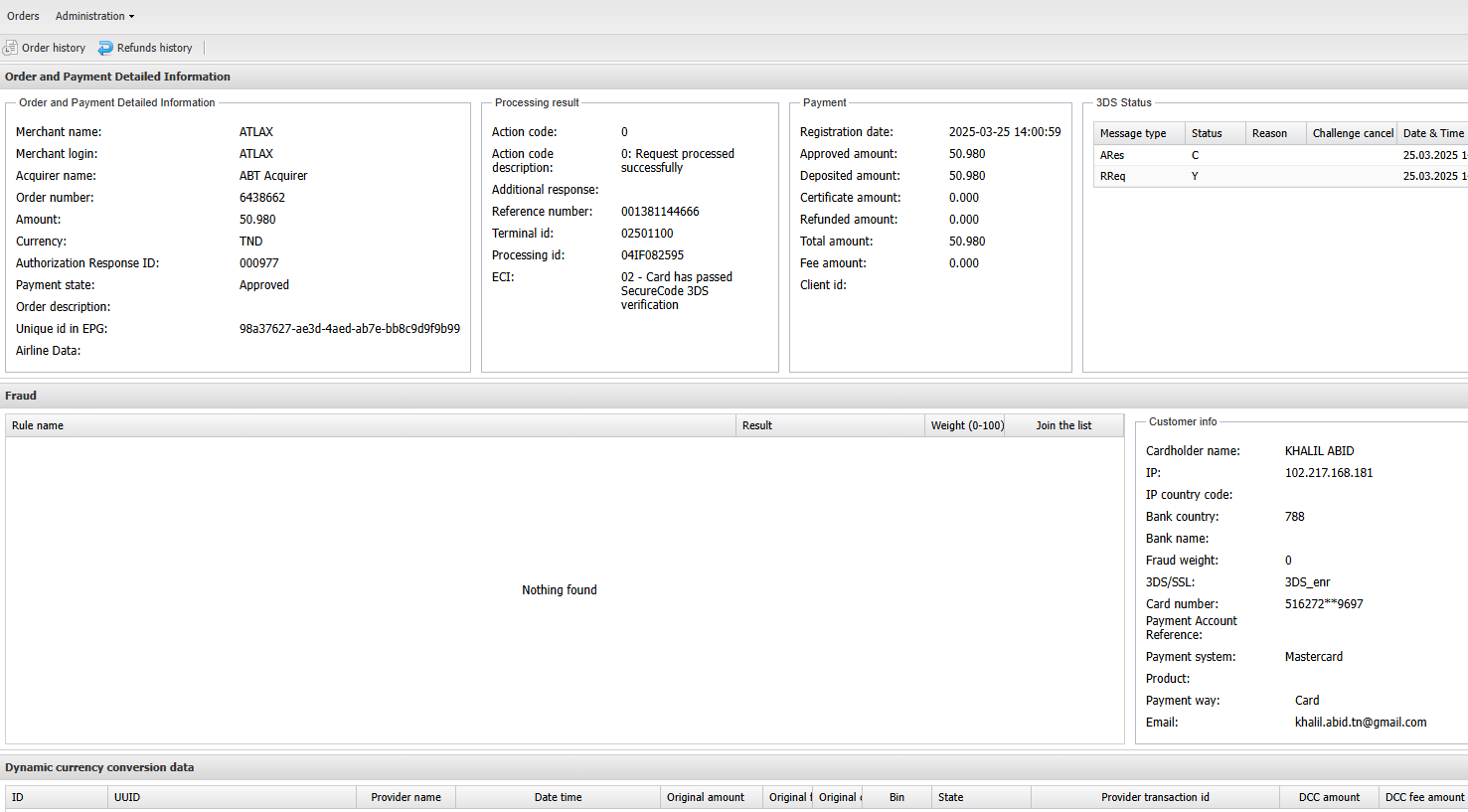Open the Administration dropdown menu
The image size is (1468, 812).
tap(94, 16)
